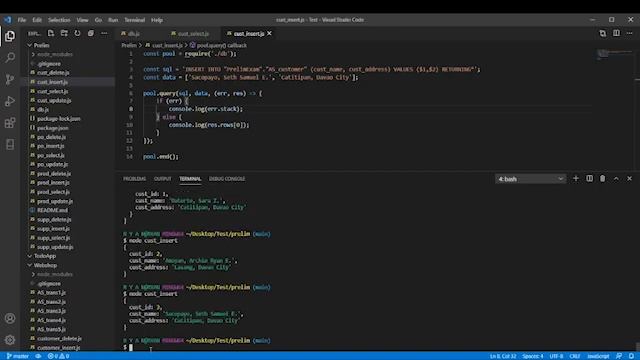Split the editor to the right
This screenshot has width=640, height=360.
tap(616, 33)
